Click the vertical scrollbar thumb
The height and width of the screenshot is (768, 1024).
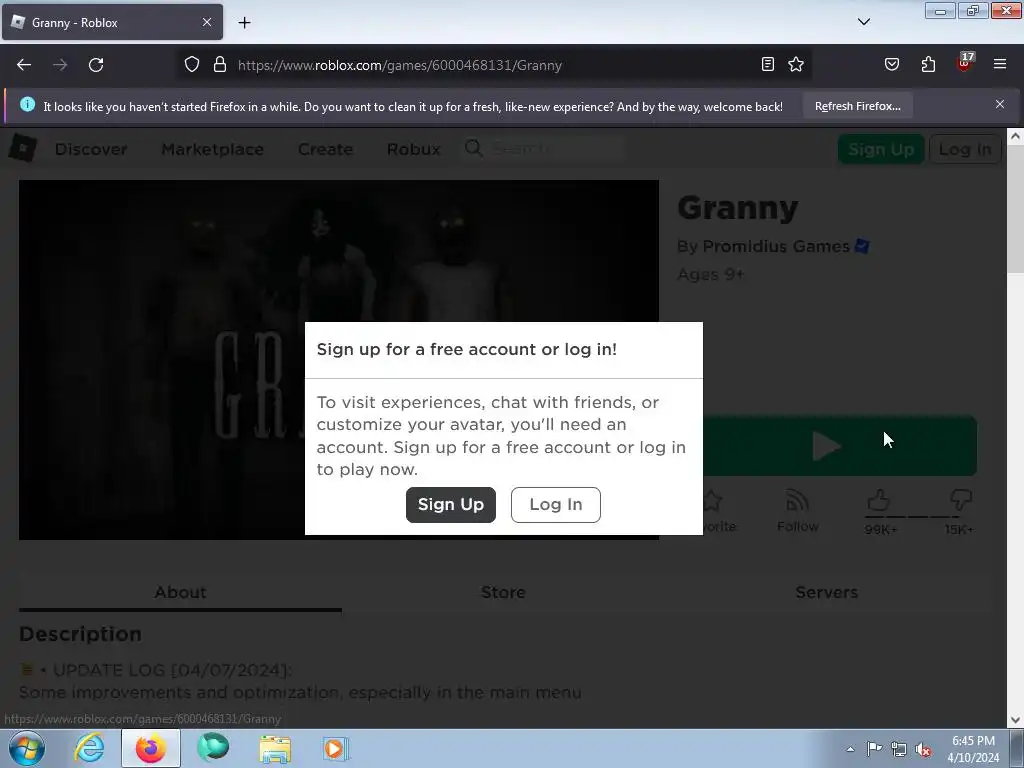click(1015, 210)
